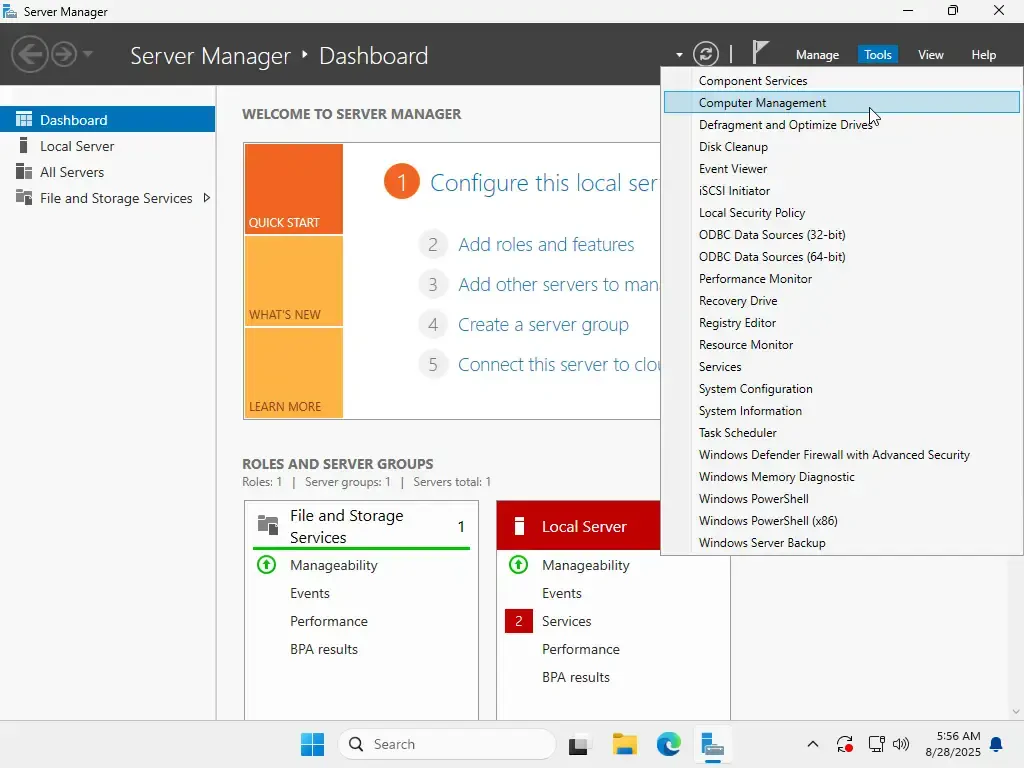This screenshot has height=768, width=1024.
Task: Open Recovery Drive
Action: click(841, 300)
